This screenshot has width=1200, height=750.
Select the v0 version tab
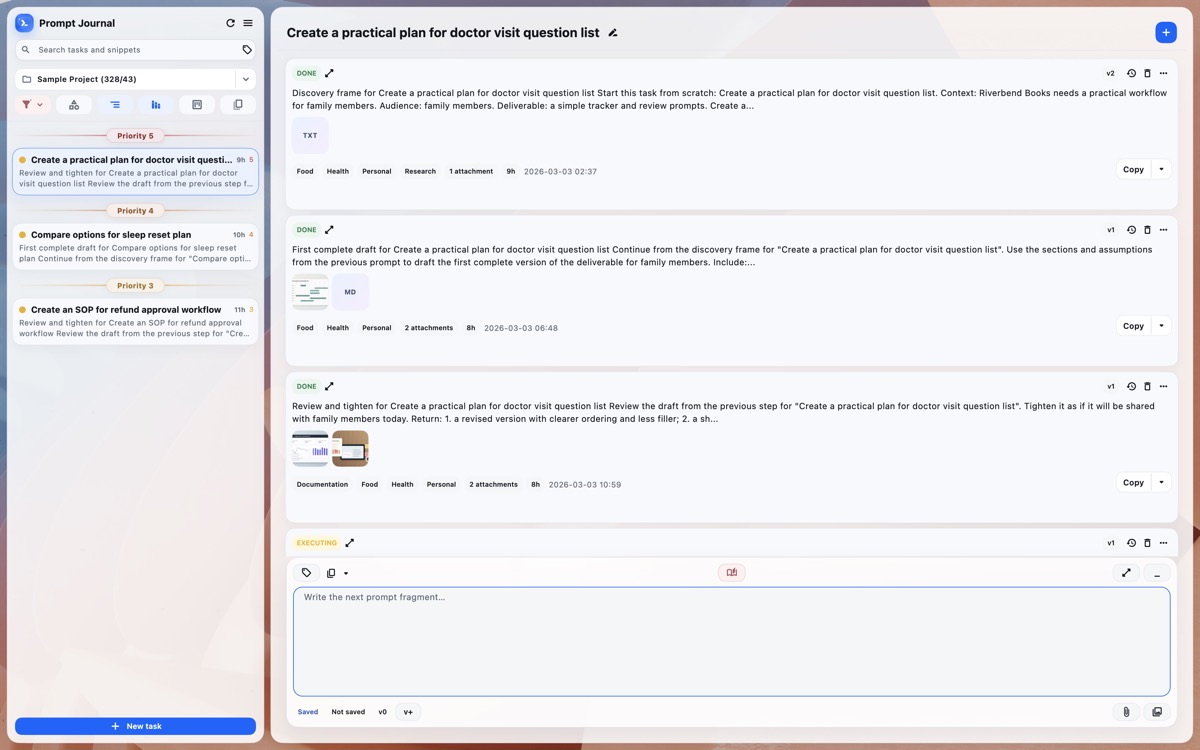point(382,712)
